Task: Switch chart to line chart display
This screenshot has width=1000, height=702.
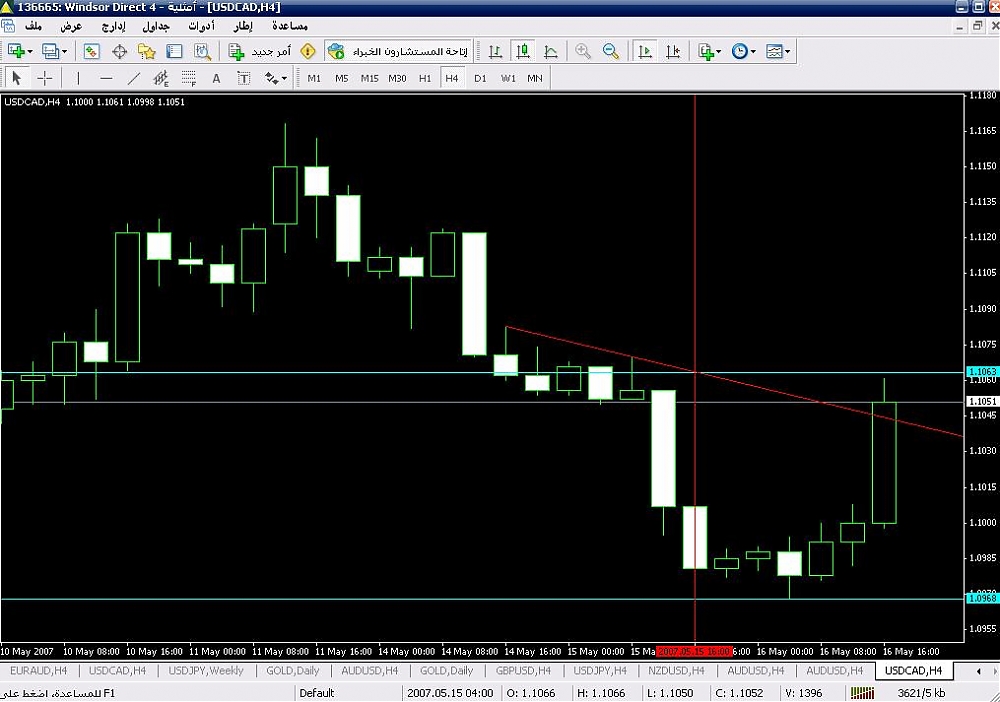Action: [551, 52]
